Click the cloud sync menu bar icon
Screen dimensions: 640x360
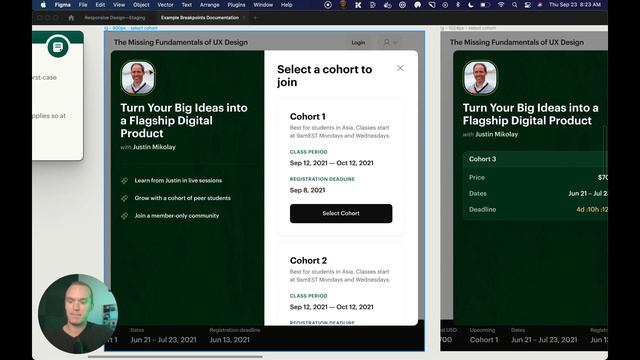click(x=387, y=5)
